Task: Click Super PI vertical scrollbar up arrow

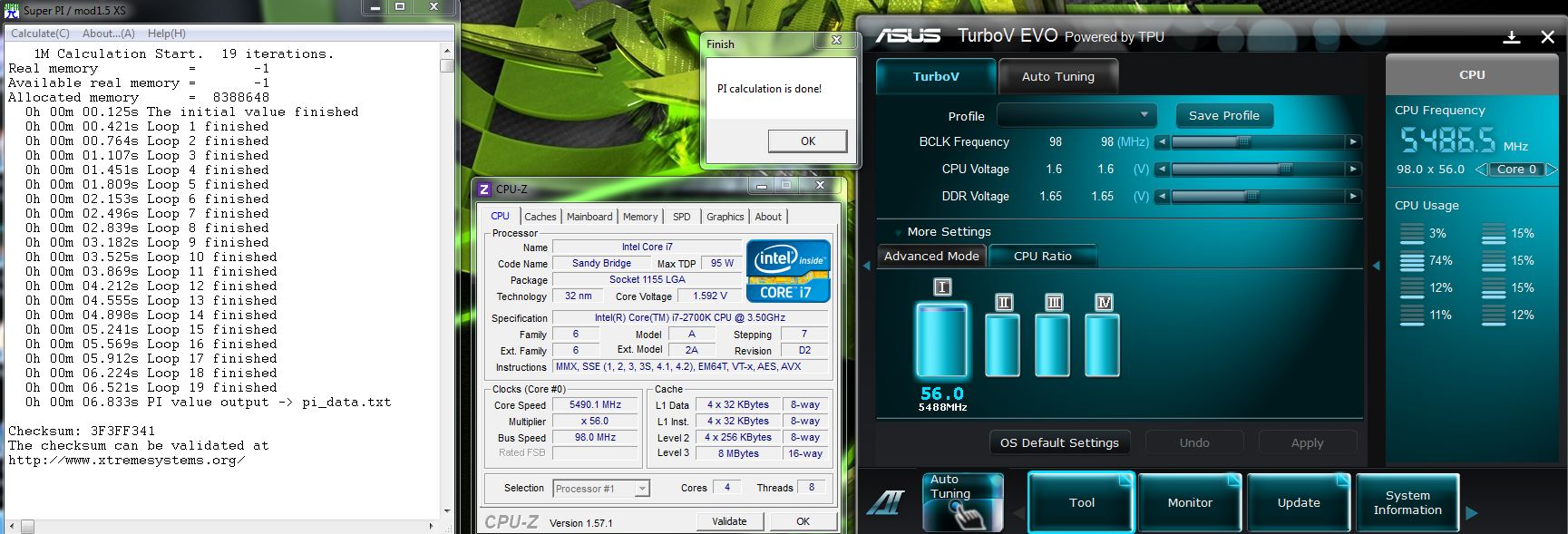Action: pos(446,53)
